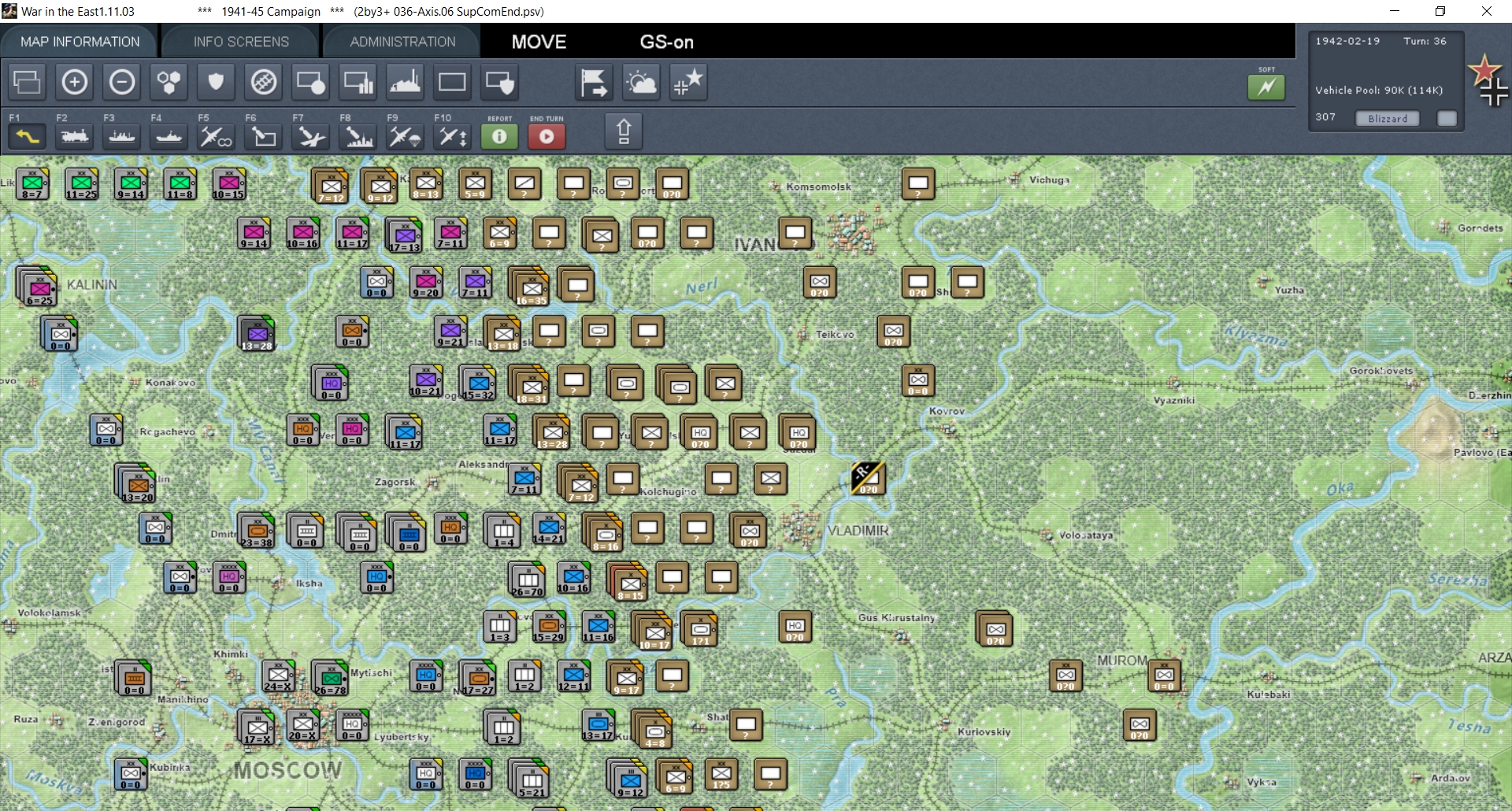The height and width of the screenshot is (811, 1512).
Task: Select F6 bomb unit mode icon
Action: (x=264, y=137)
